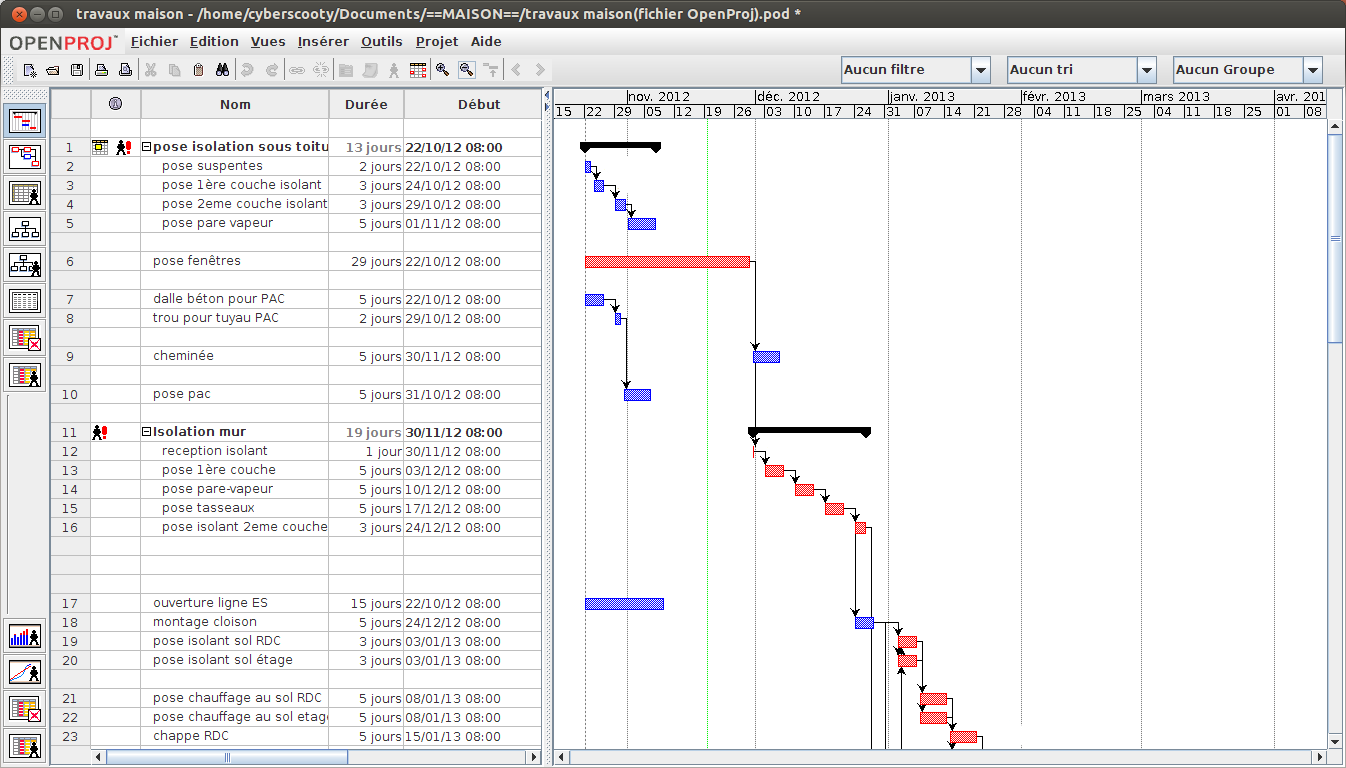The width and height of the screenshot is (1346, 768).
Task: Click the '15 jours' duration cell
Action: pos(366,604)
